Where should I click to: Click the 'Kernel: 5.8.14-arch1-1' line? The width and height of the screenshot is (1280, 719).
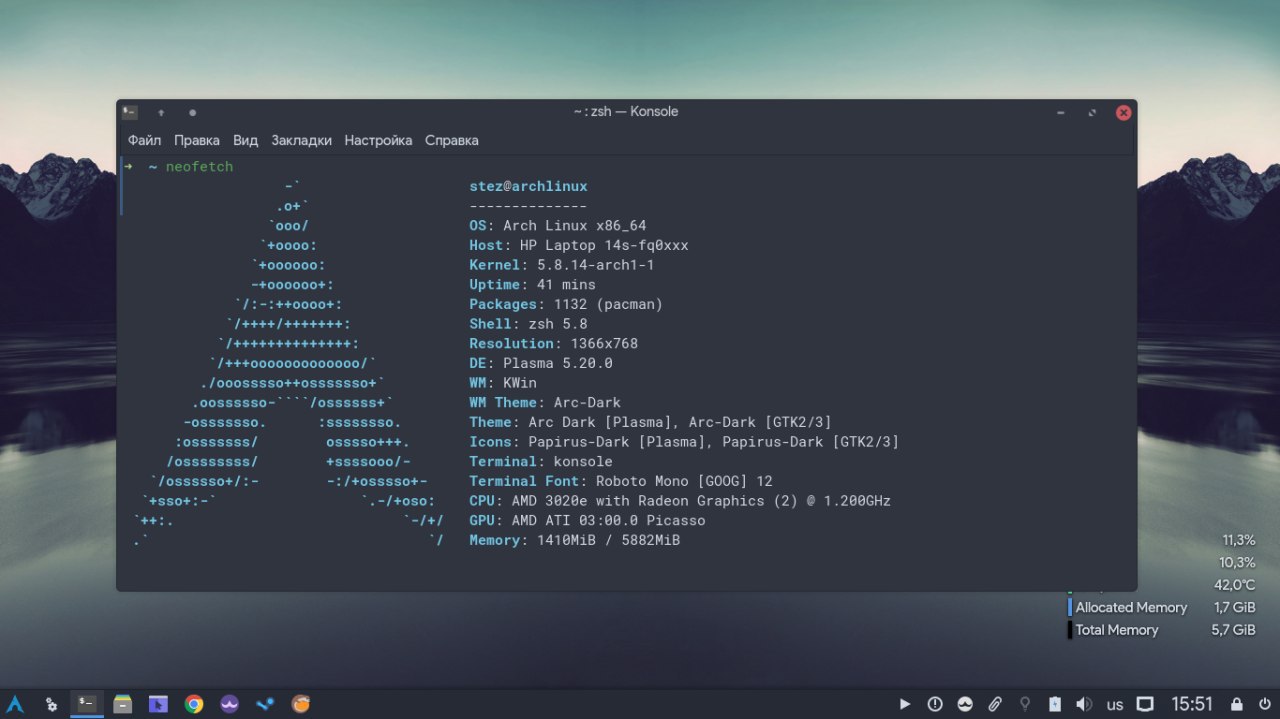(562, 265)
